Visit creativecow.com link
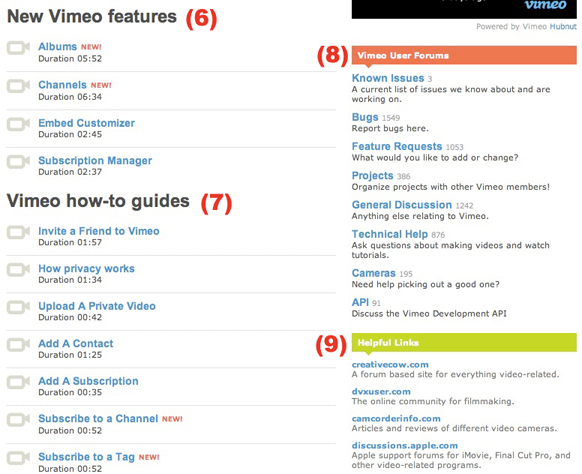Screen dimensions: 582x474 pyautogui.click(x=390, y=365)
